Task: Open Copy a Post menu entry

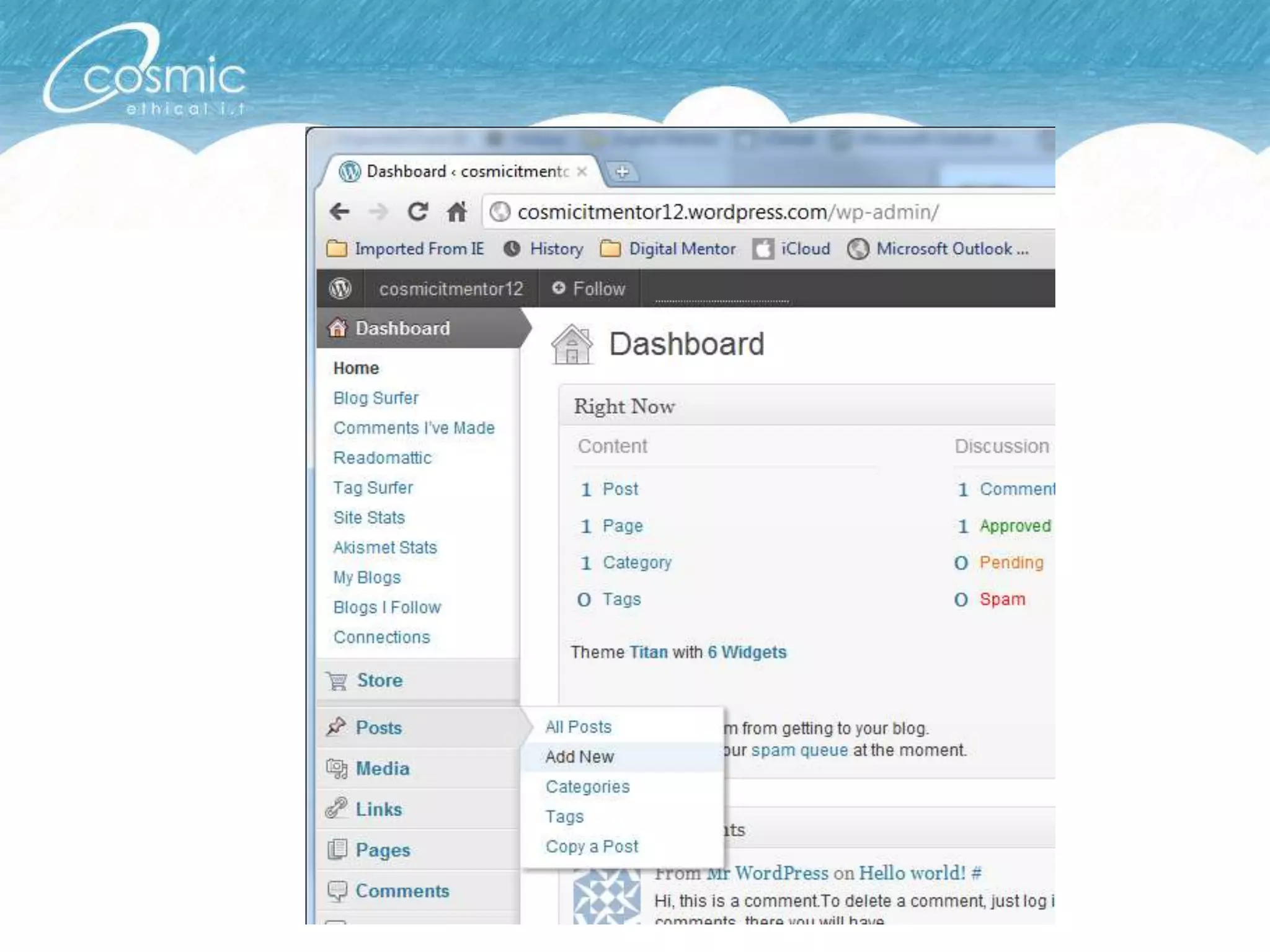Action: [592, 847]
